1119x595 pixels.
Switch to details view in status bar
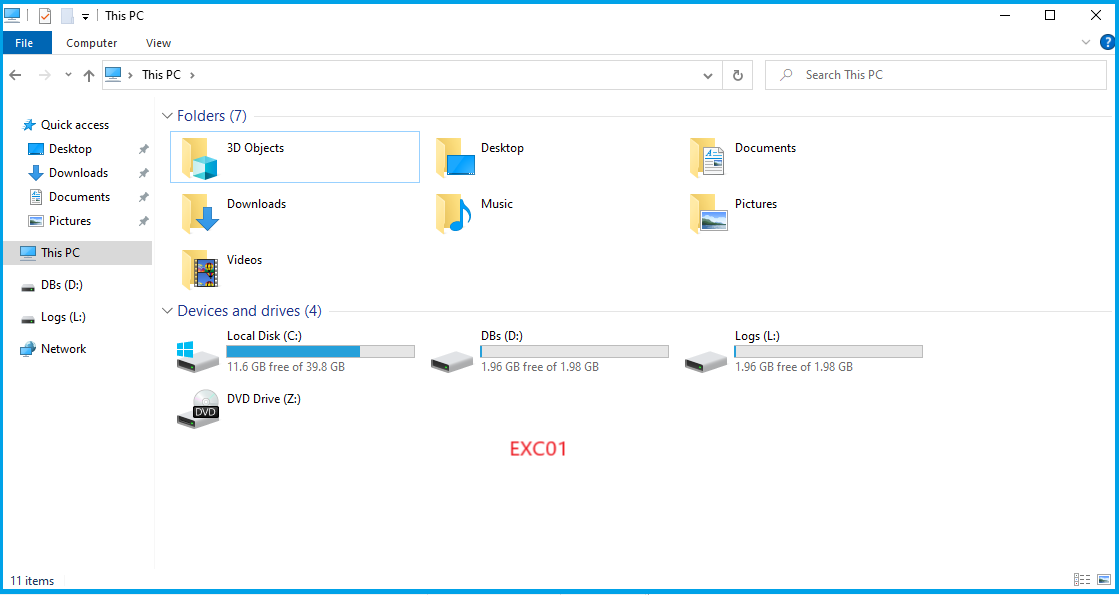tap(1082, 580)
